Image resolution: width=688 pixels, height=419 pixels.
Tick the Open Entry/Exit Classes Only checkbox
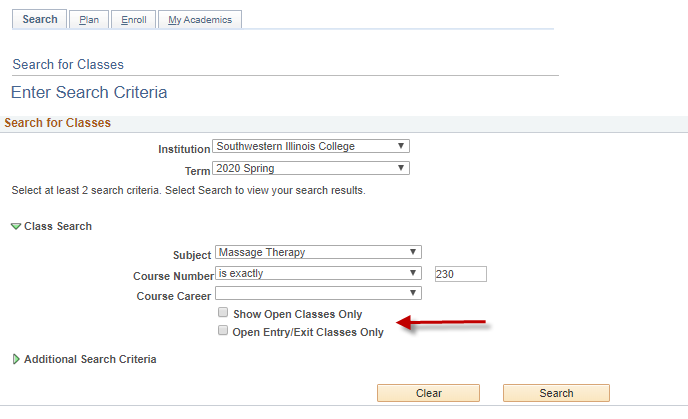(223, 332)
